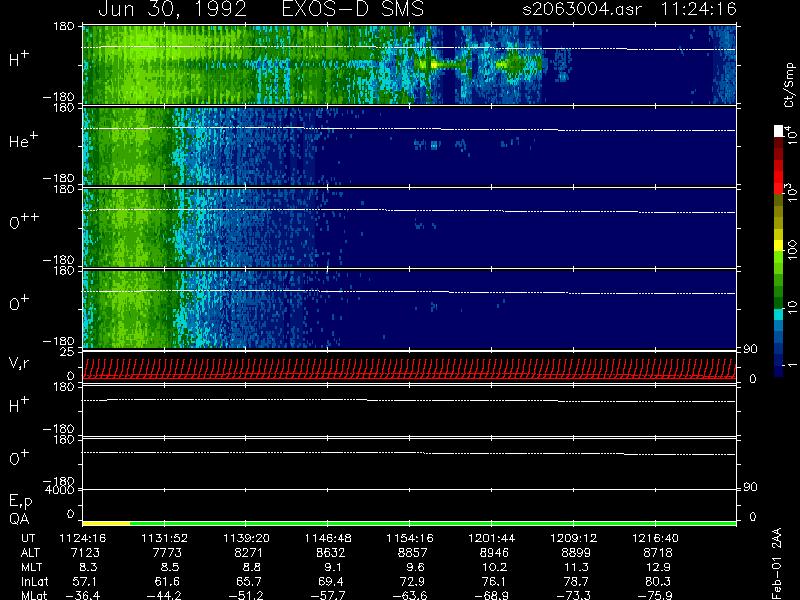
Task: Click the "Feb-01 2AA" vertical text
Action: pos(776,563)
